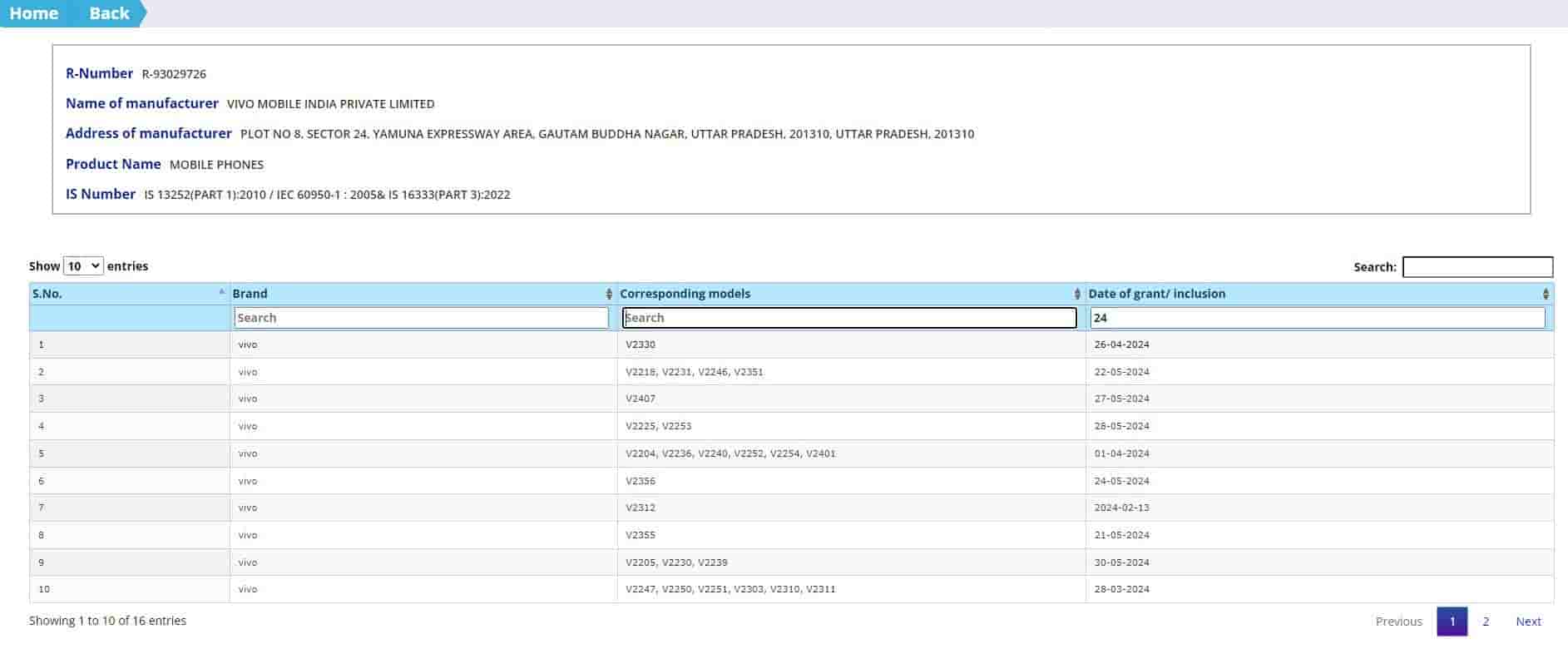This screenshot has width=1568, height=649.
Task: Click the Home breadcrumb button
Action: 34,13
